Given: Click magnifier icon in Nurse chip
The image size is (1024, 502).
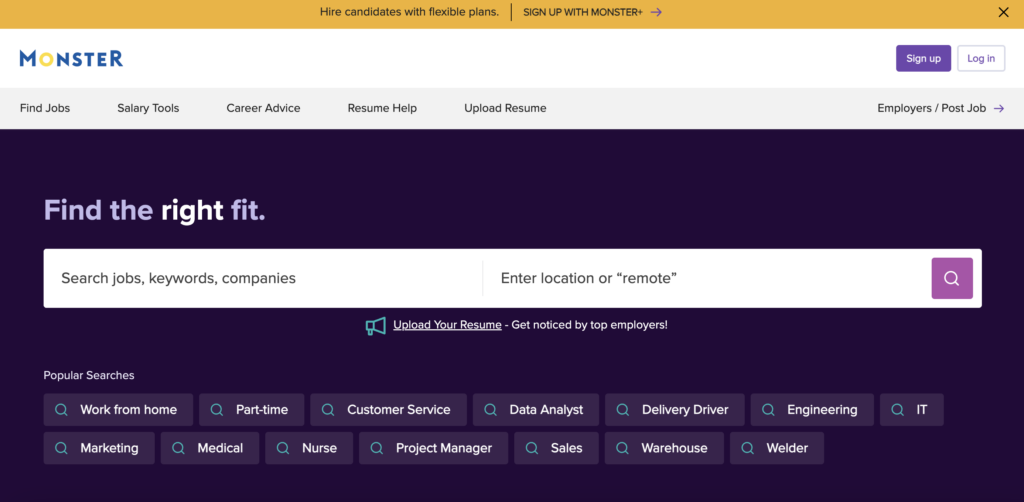Looking at the screenshot, I should point(283,448).
